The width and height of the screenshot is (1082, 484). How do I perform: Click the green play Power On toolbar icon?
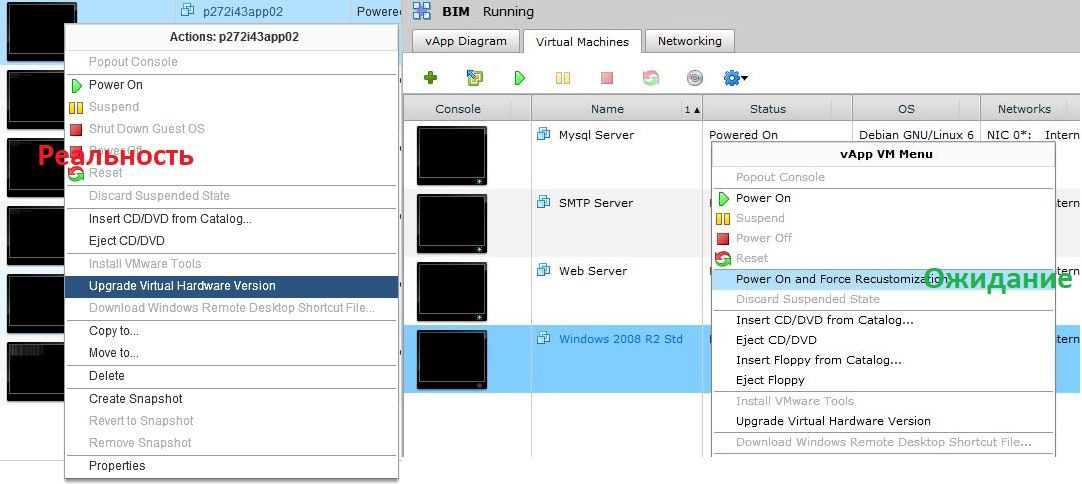(x=520, y=78)
